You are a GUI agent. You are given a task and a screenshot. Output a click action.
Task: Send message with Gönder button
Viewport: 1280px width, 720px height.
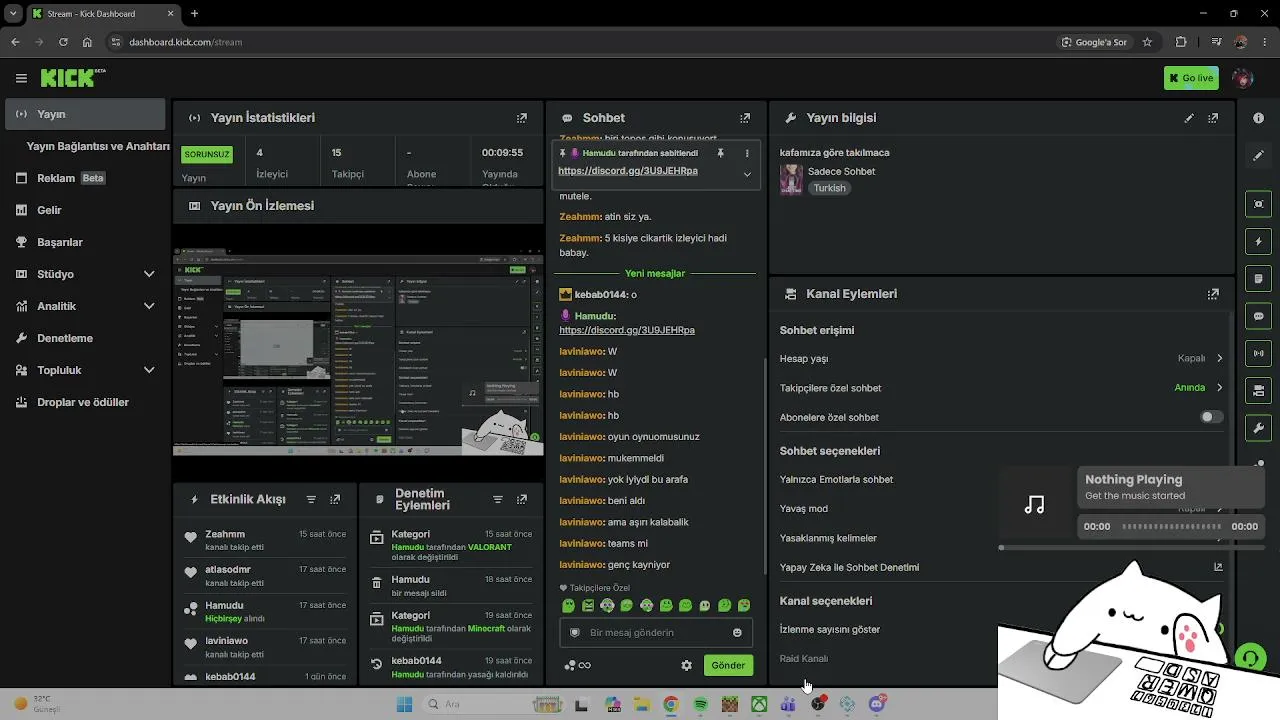tap(728, 665)
